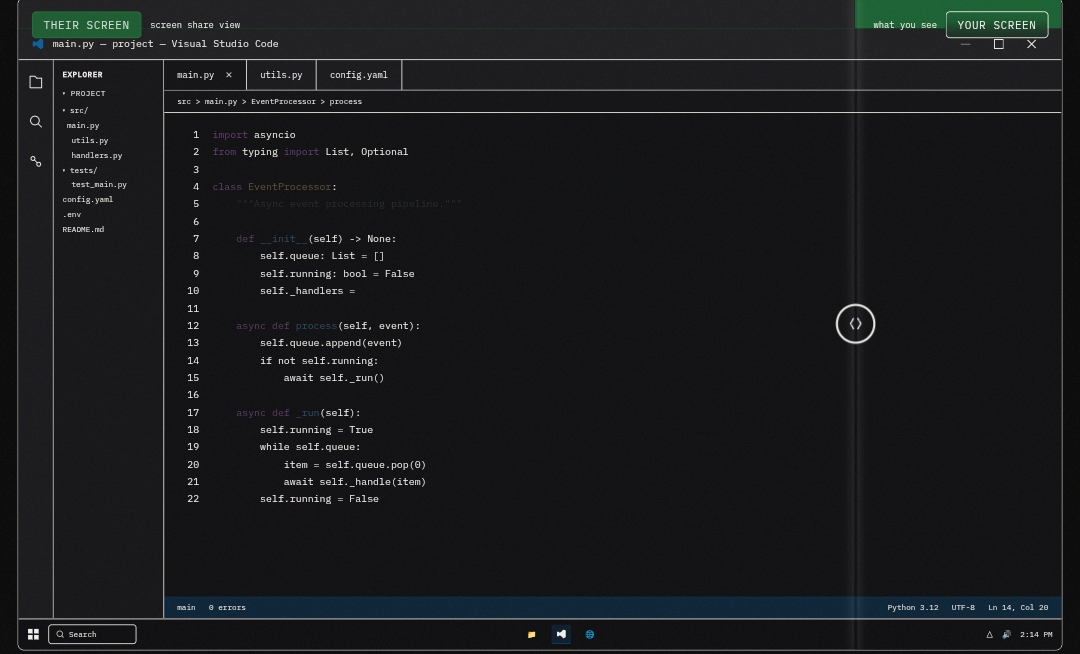Image resolution: width=1080 pixels, height=654 pixels.
Task: Open the Search icon in activity bar
Action: 36,122
